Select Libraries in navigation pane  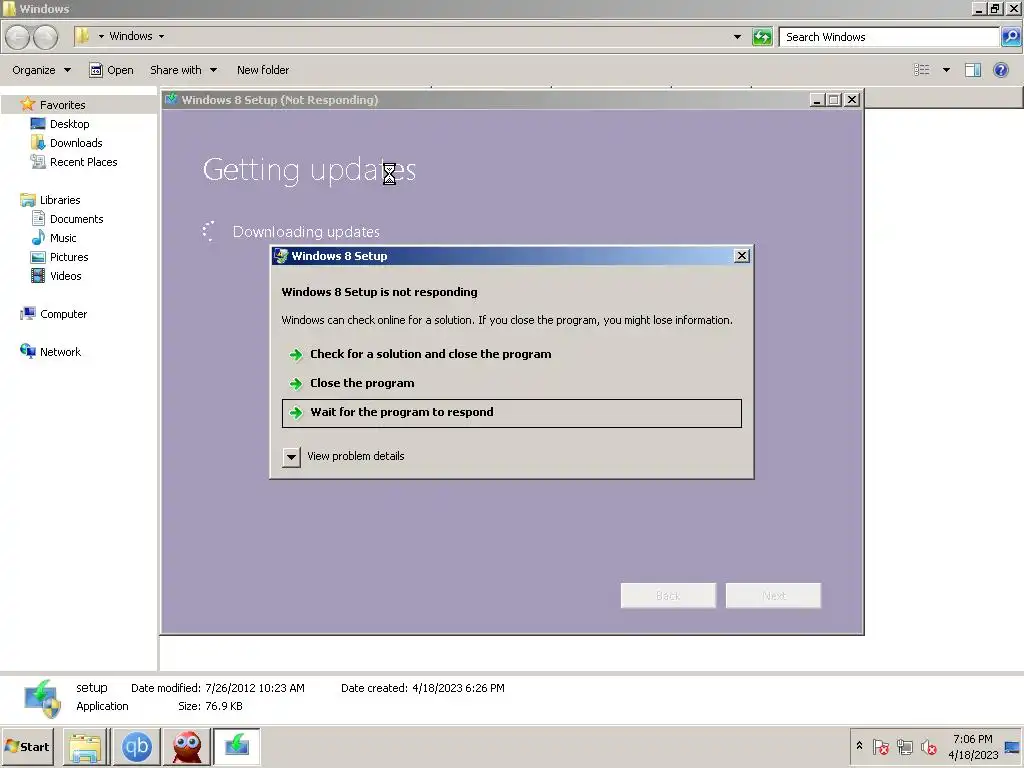[x=59, y=200]
